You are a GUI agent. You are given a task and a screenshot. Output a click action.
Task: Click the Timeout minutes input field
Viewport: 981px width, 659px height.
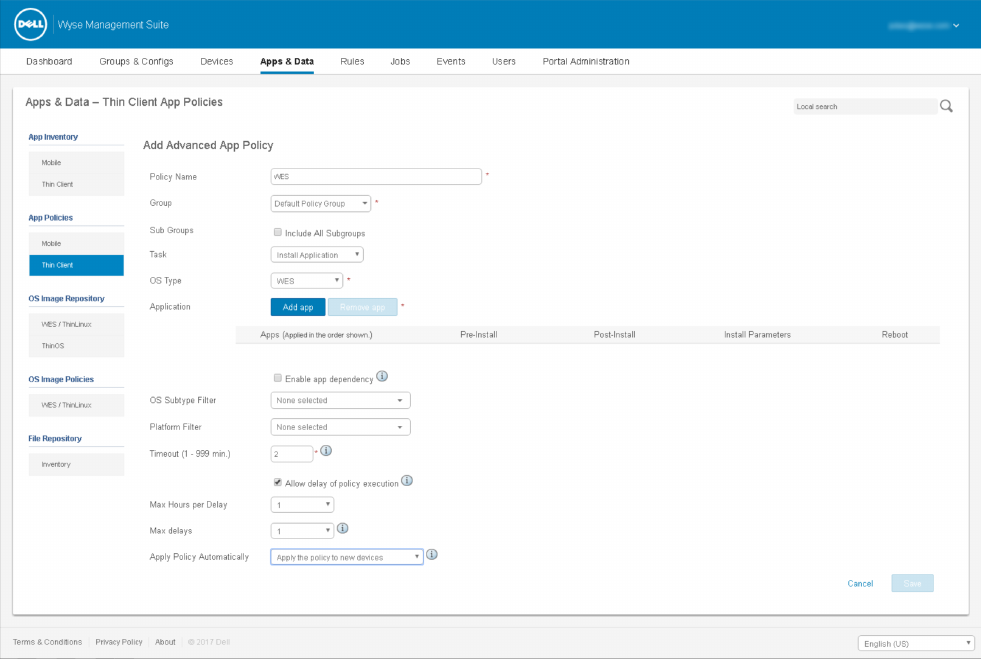click(x=292, y=454)
